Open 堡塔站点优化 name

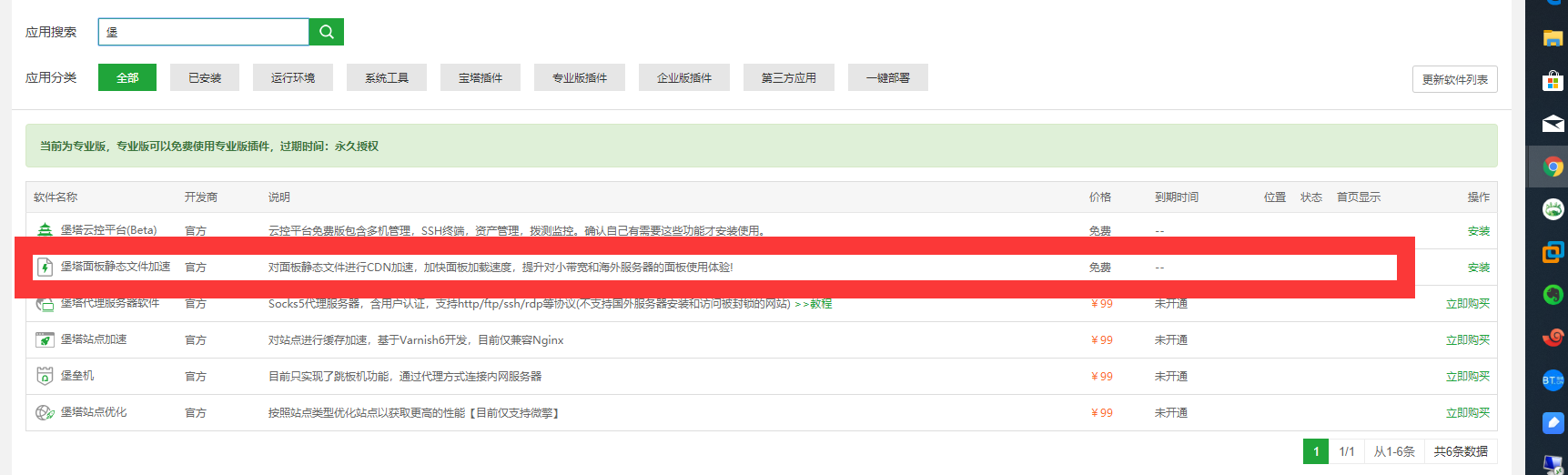point(94,412)
